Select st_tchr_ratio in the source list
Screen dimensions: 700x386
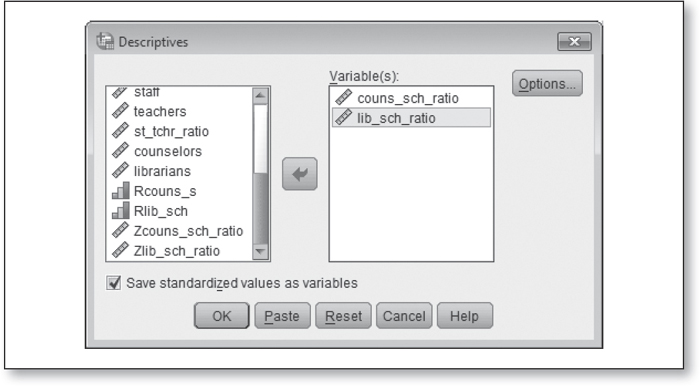[x=171, y=131]
